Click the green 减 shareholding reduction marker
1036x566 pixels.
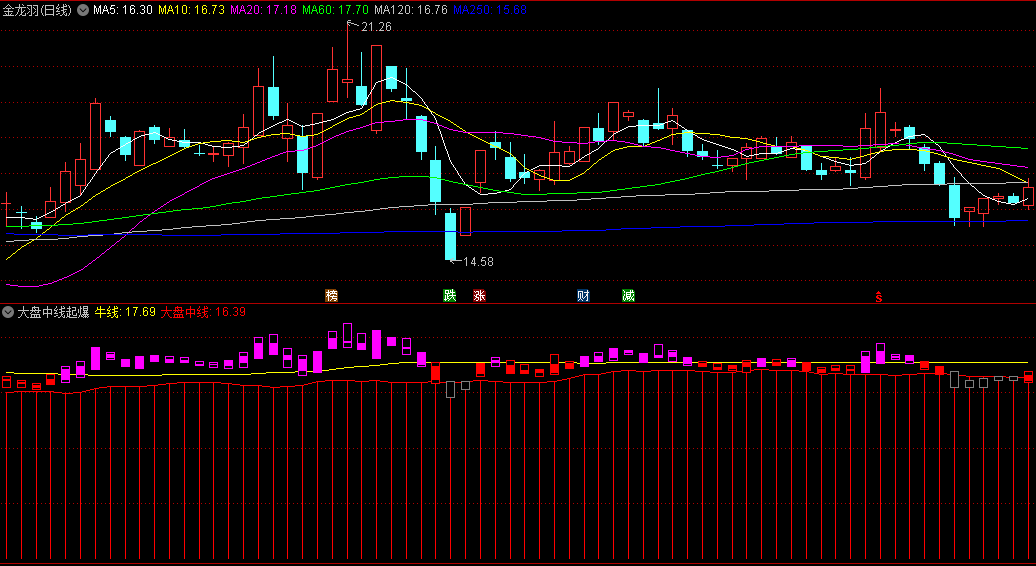click(x=628, y=296)
